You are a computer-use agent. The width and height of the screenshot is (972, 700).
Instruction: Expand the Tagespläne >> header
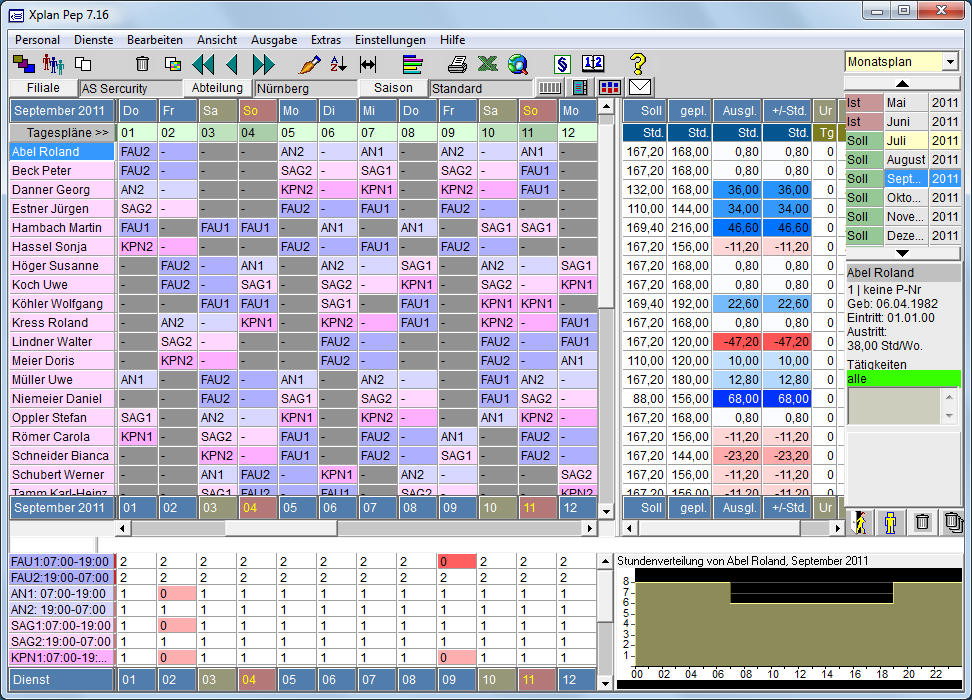tap(62, 133)
